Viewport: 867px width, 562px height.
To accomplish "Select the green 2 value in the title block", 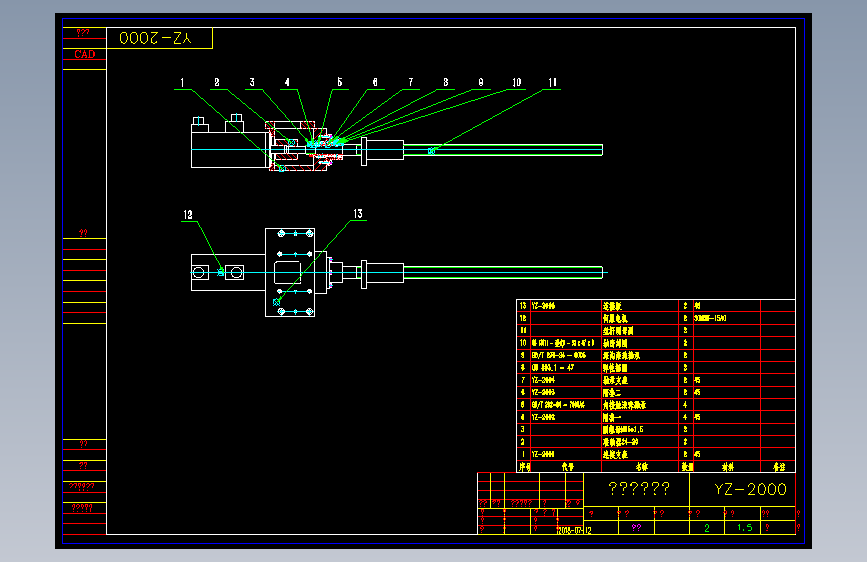I will pos(707,528).
